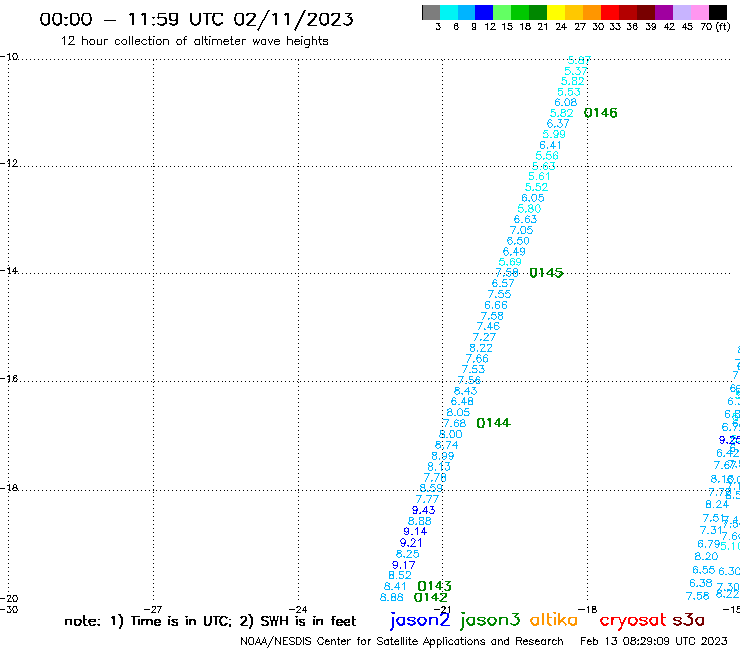
Task: Click the jason2 satellite label
Action: (420, 620)
